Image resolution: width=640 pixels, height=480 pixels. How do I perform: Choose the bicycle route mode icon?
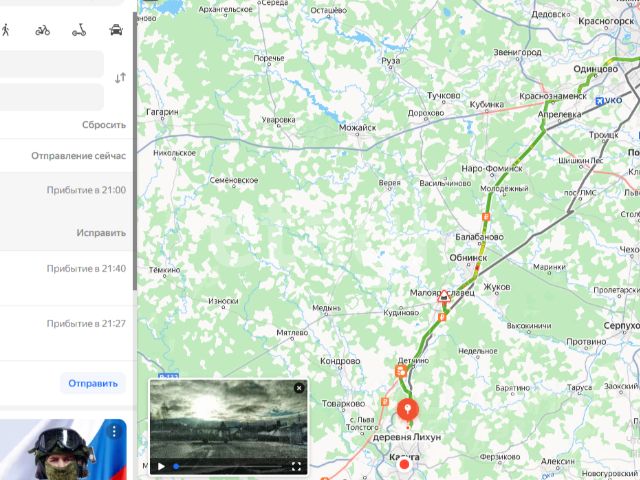(42, 30)
